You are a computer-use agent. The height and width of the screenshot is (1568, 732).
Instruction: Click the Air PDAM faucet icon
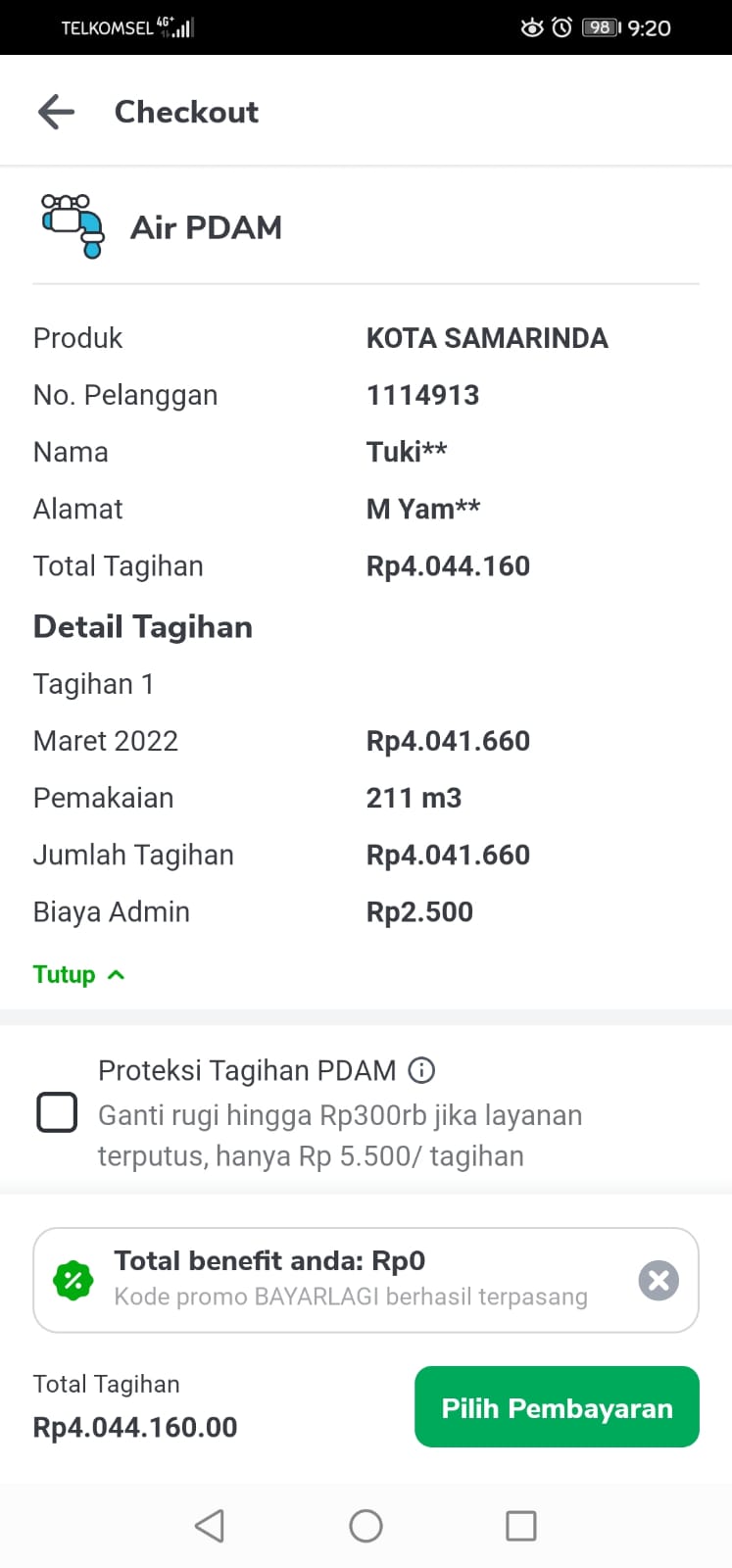click(73, 226)
